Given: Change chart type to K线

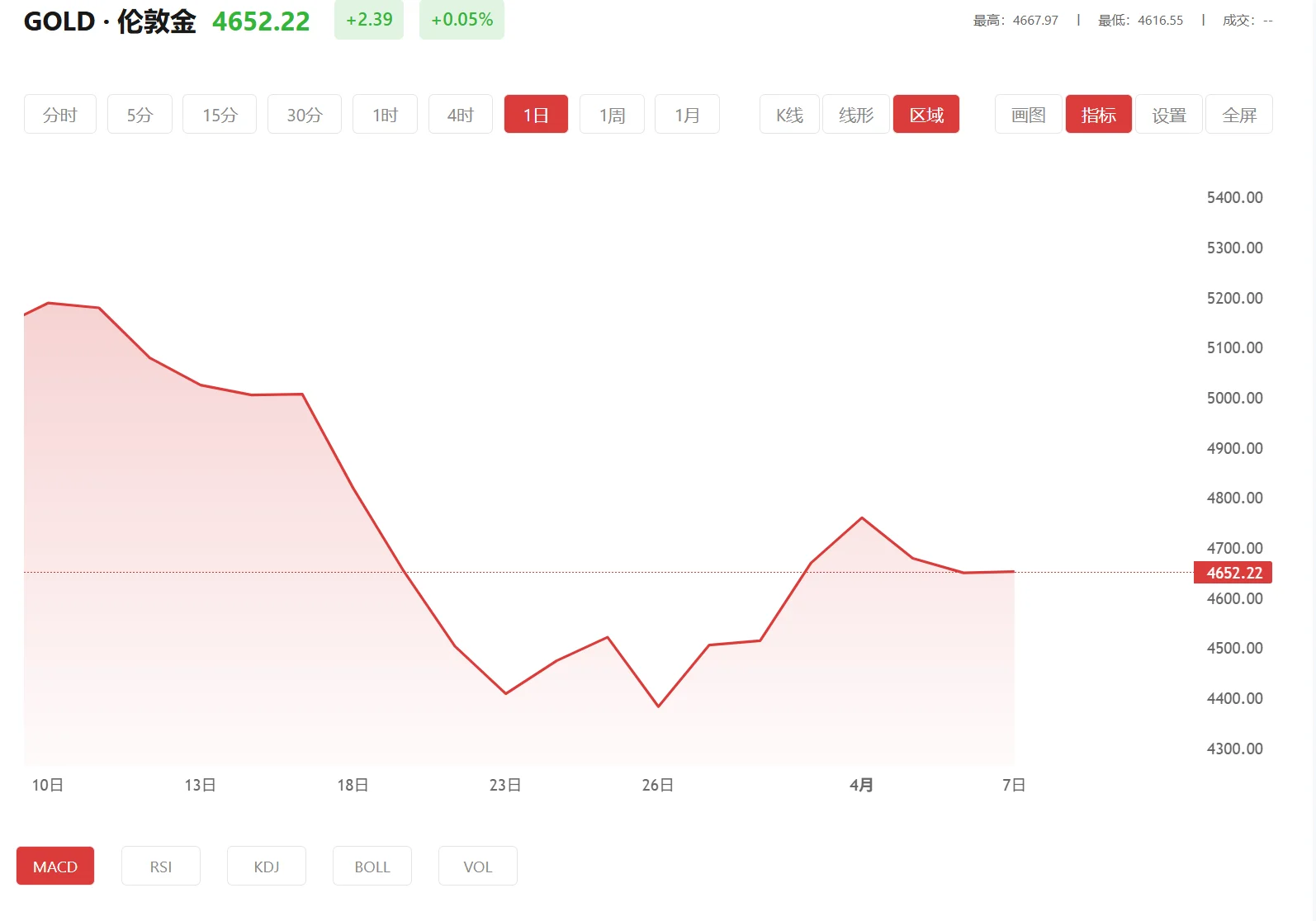Looking at the screenshot, I should click(789, 115).
